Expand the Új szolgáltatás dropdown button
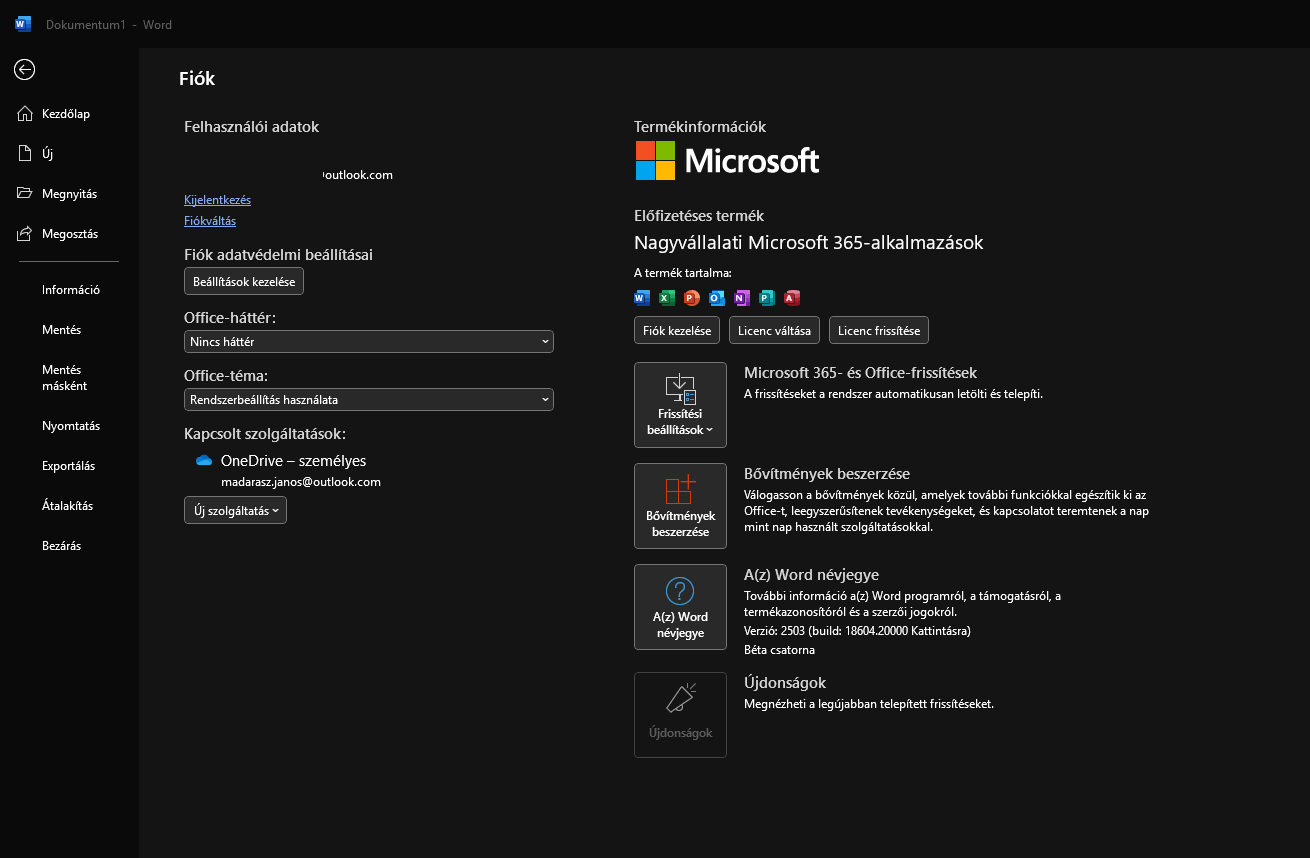Viewport: 1310px width, 858px height. pyautogui.click(x=235, y=510)
